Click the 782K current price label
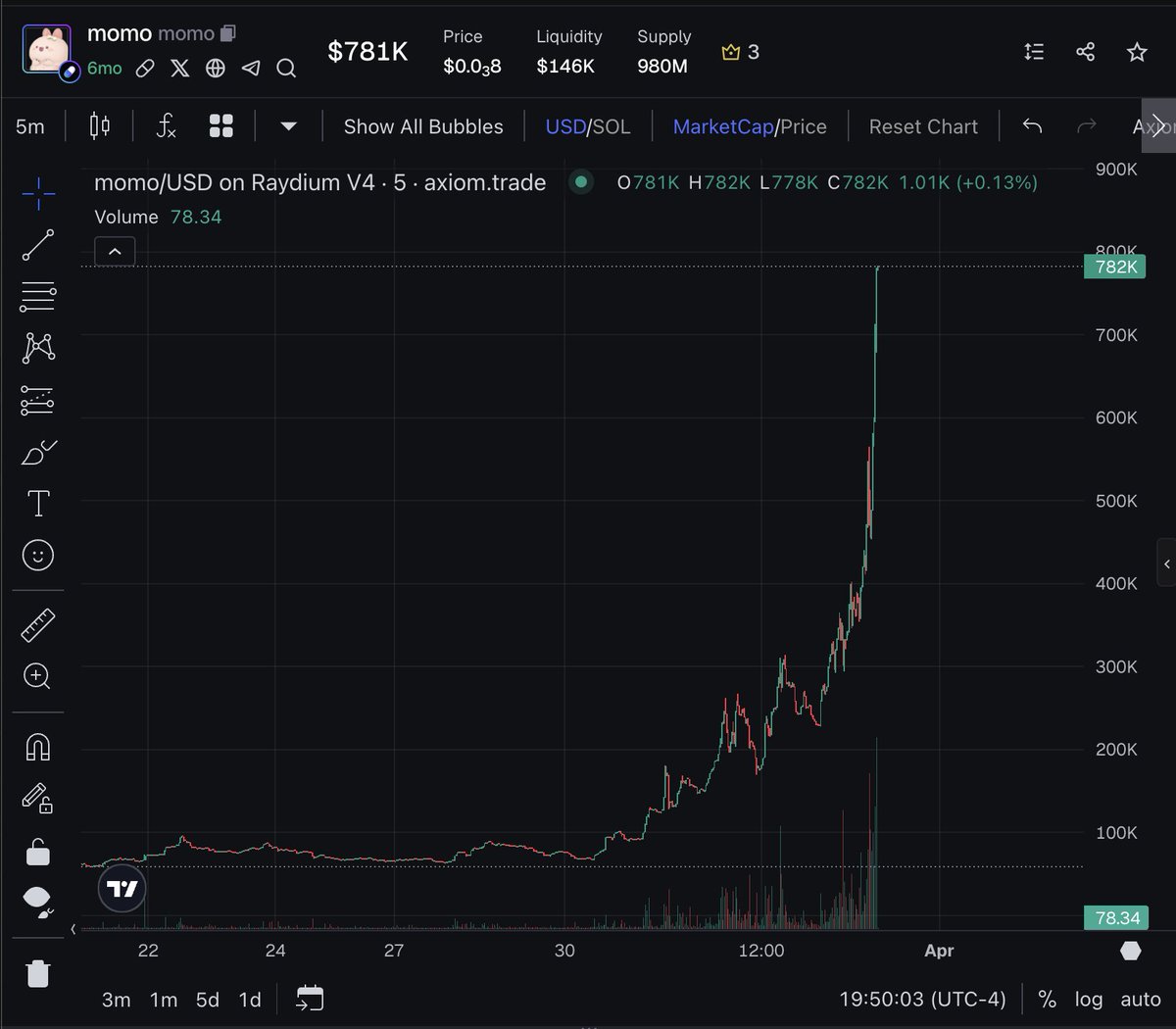Image resolution: width=1176 pixels, height=1029 pixels. tap(1115, 267)
